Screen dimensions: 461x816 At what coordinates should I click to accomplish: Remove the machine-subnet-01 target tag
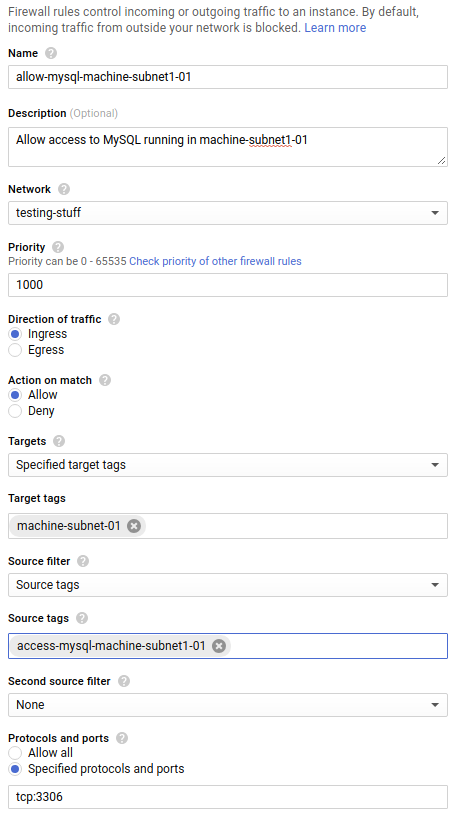click(134, 526)
